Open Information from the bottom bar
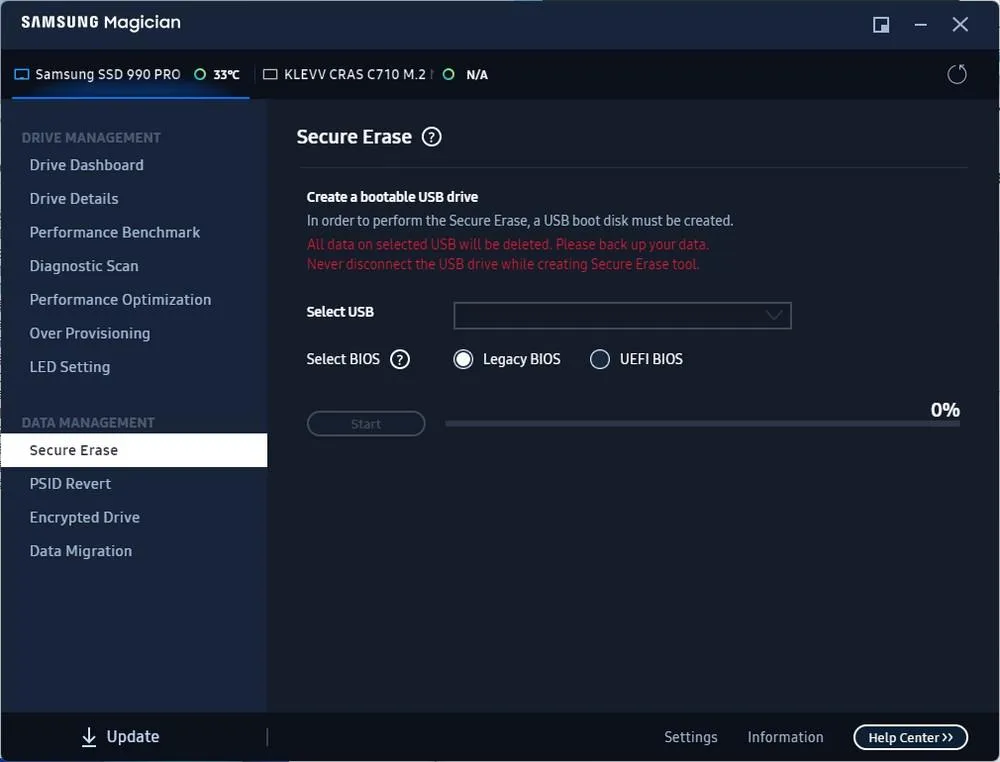The height and width of the screenshot is (762, 1000). 785,738
